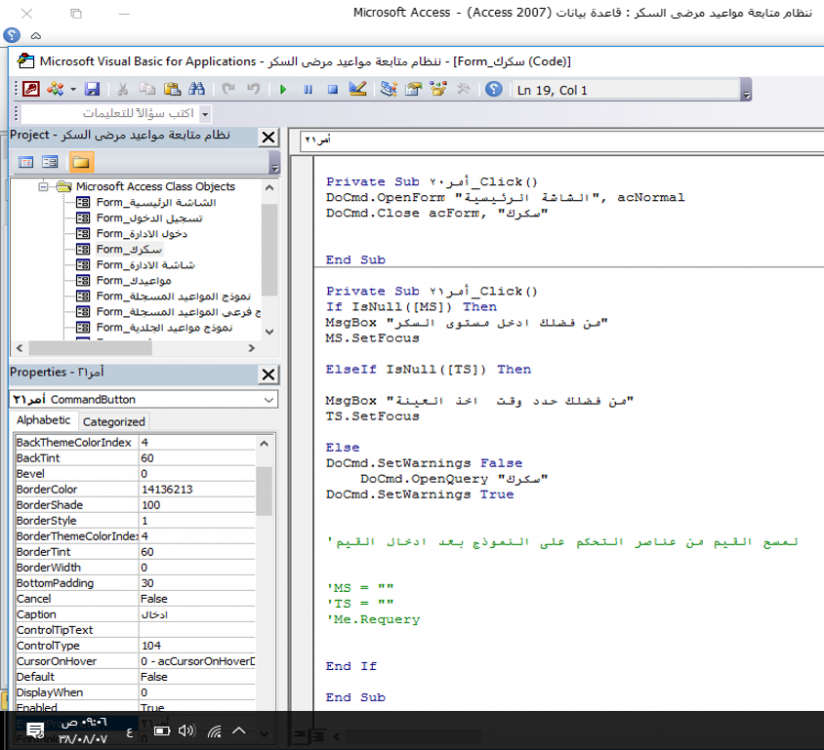
Task: Click the project tree scroll-up arrow
Action: (270, 187)
